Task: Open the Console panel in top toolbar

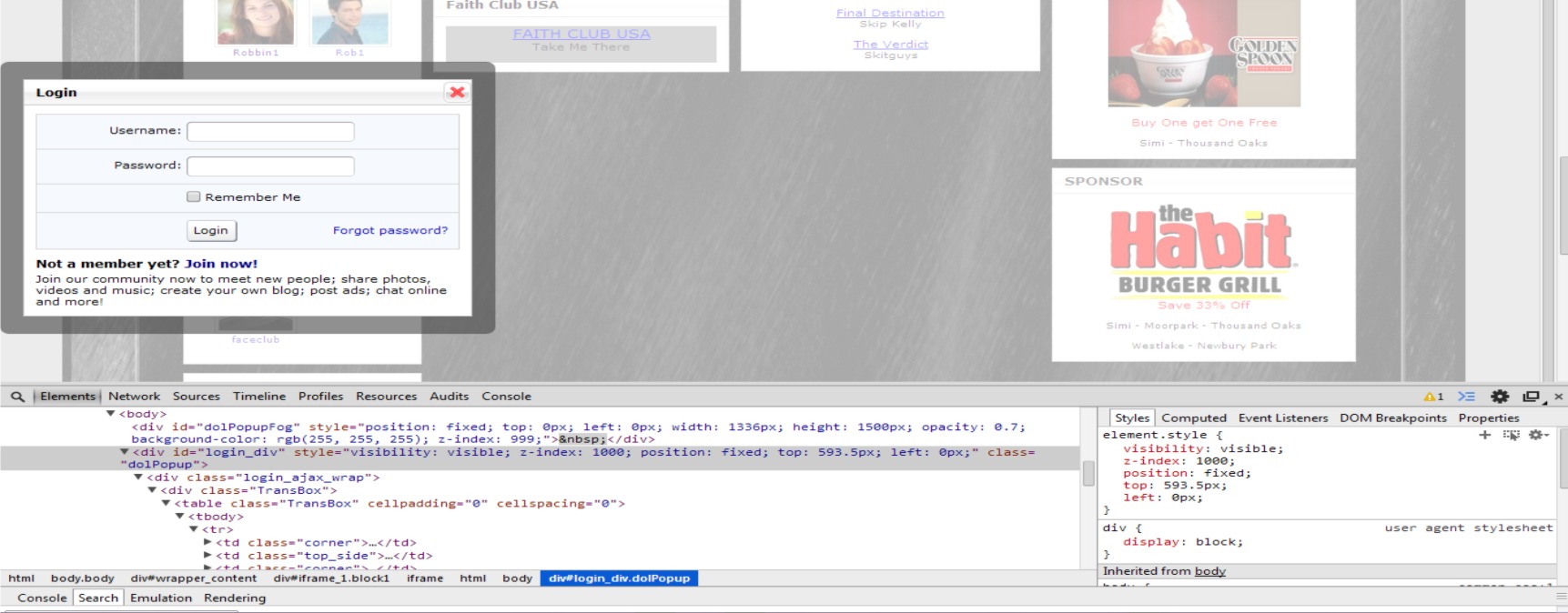Action: (506, 397)
